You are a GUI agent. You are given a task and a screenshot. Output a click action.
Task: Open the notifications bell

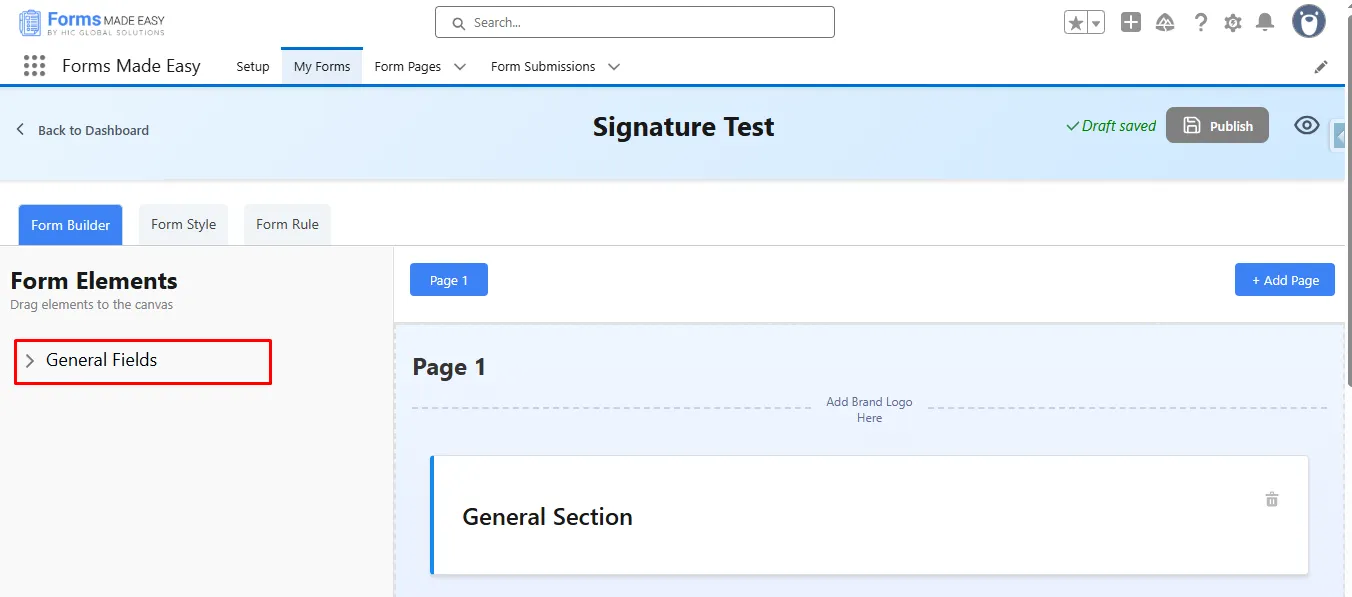click(x=1265, y=23)
